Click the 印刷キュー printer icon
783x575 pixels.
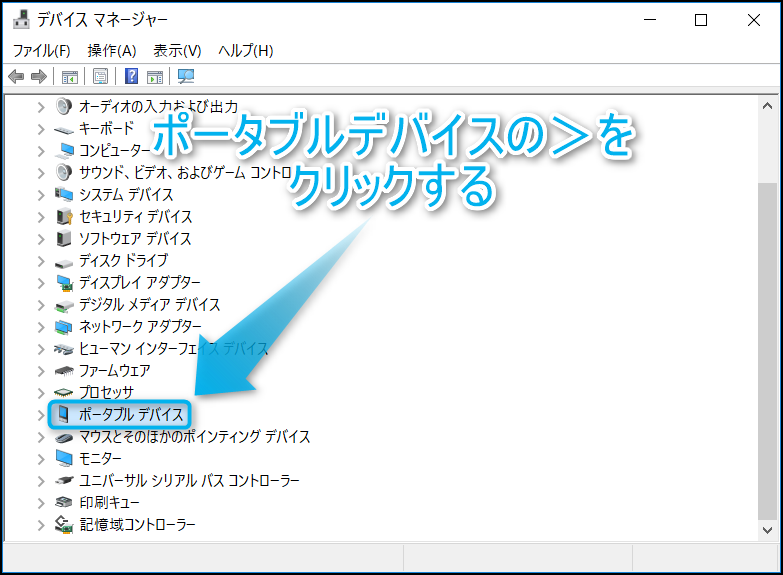tap(64, 502)
